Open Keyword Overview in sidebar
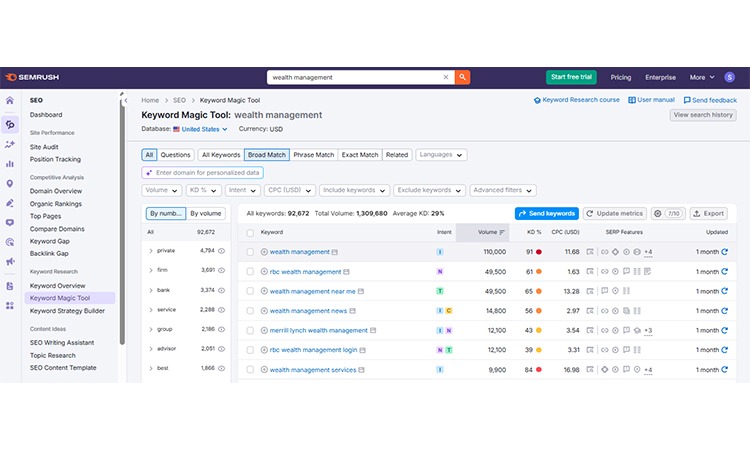 pyautogui.click(x=57, y=285)
